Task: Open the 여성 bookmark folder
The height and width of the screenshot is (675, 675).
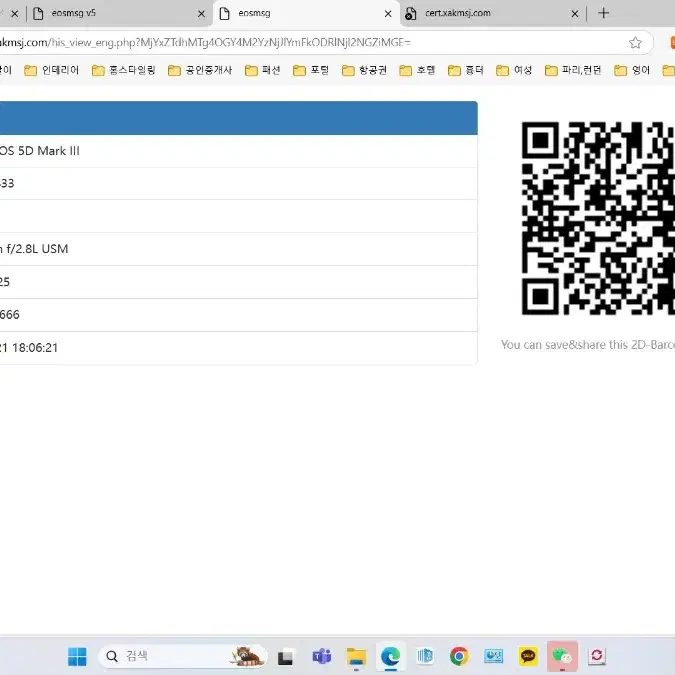Action: (x=514, y=70)
